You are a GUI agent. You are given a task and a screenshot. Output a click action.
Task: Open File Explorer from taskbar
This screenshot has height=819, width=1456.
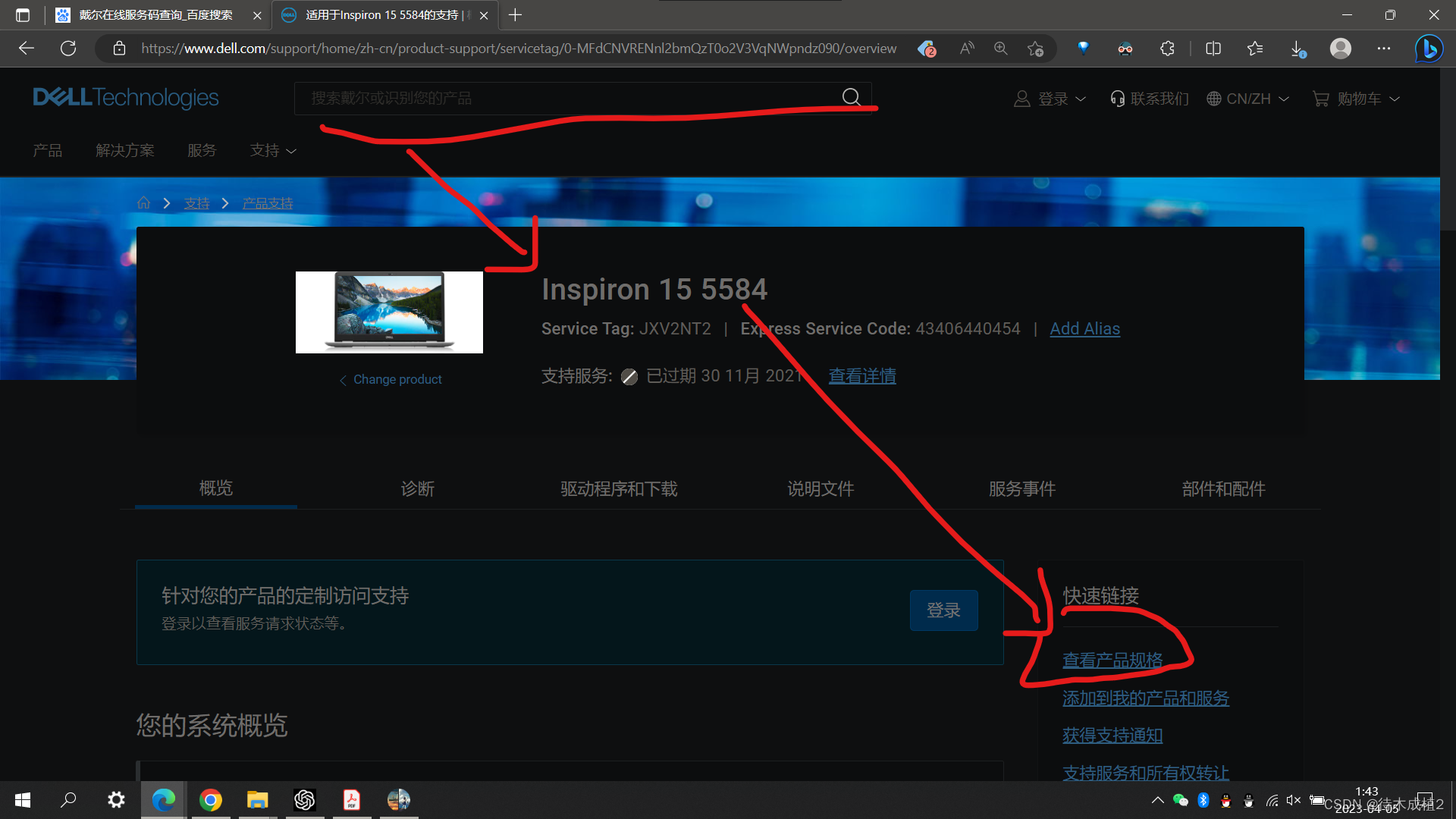click(x=258, y=800)
